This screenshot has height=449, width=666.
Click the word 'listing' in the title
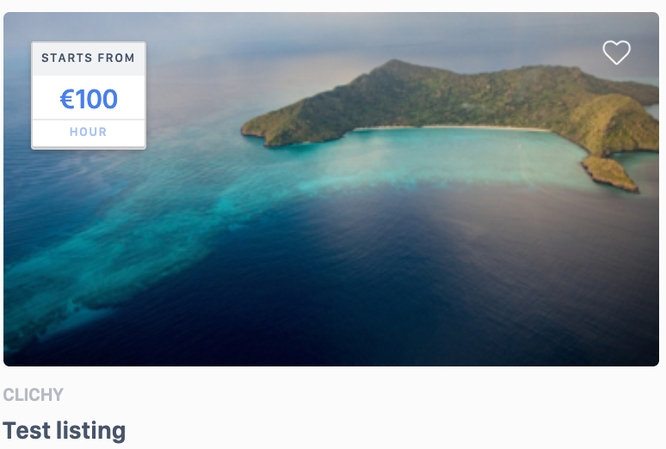(x=91, y=430)
